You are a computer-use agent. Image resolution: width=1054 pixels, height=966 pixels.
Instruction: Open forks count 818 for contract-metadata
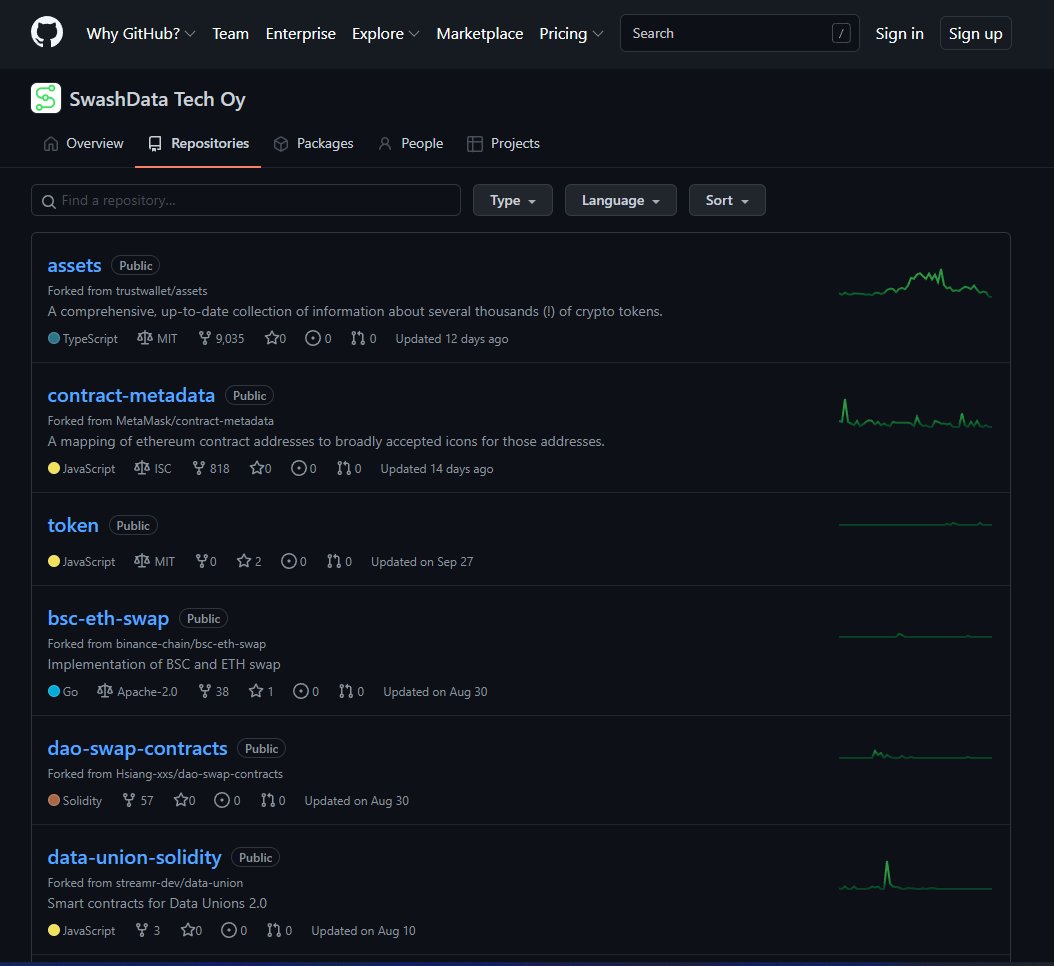tap(211, 468)
